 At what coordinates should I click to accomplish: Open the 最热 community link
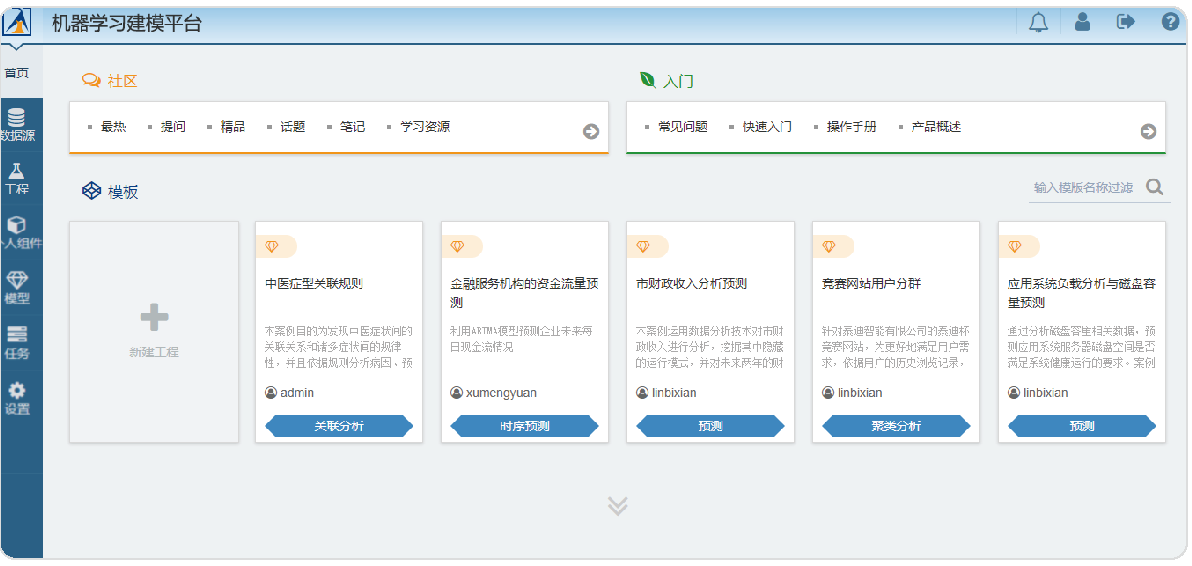click(113, 127)
